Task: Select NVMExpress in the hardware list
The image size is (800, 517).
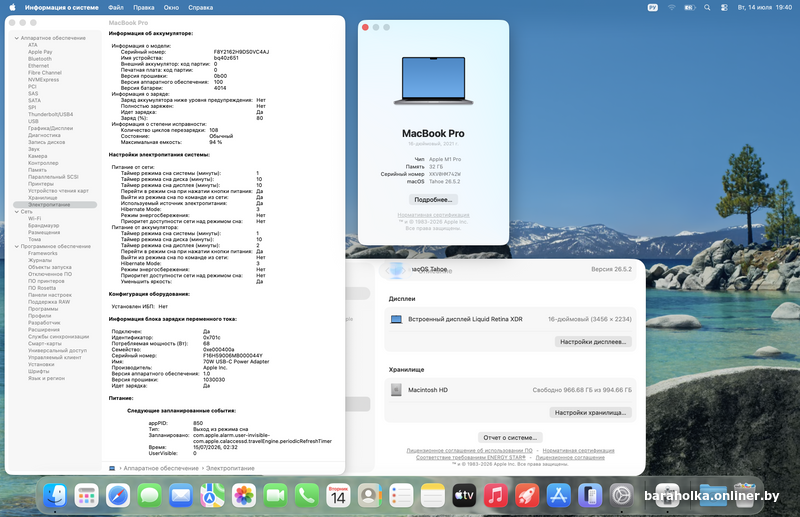Action: 43,80
